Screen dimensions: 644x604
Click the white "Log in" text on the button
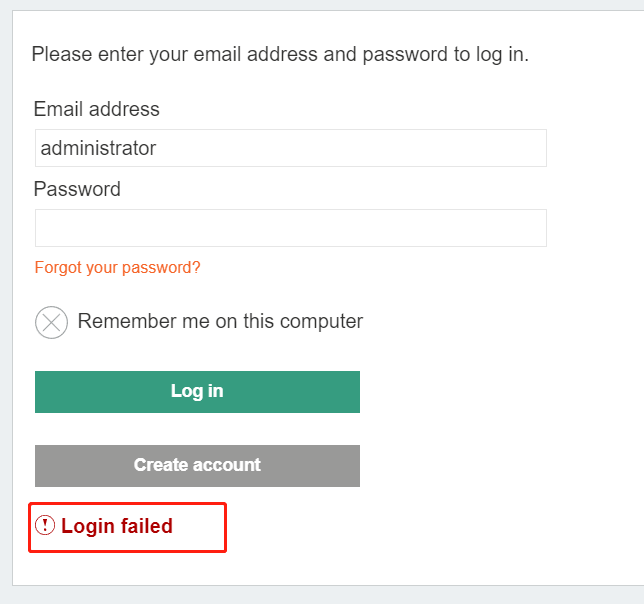tap(197, 391)
